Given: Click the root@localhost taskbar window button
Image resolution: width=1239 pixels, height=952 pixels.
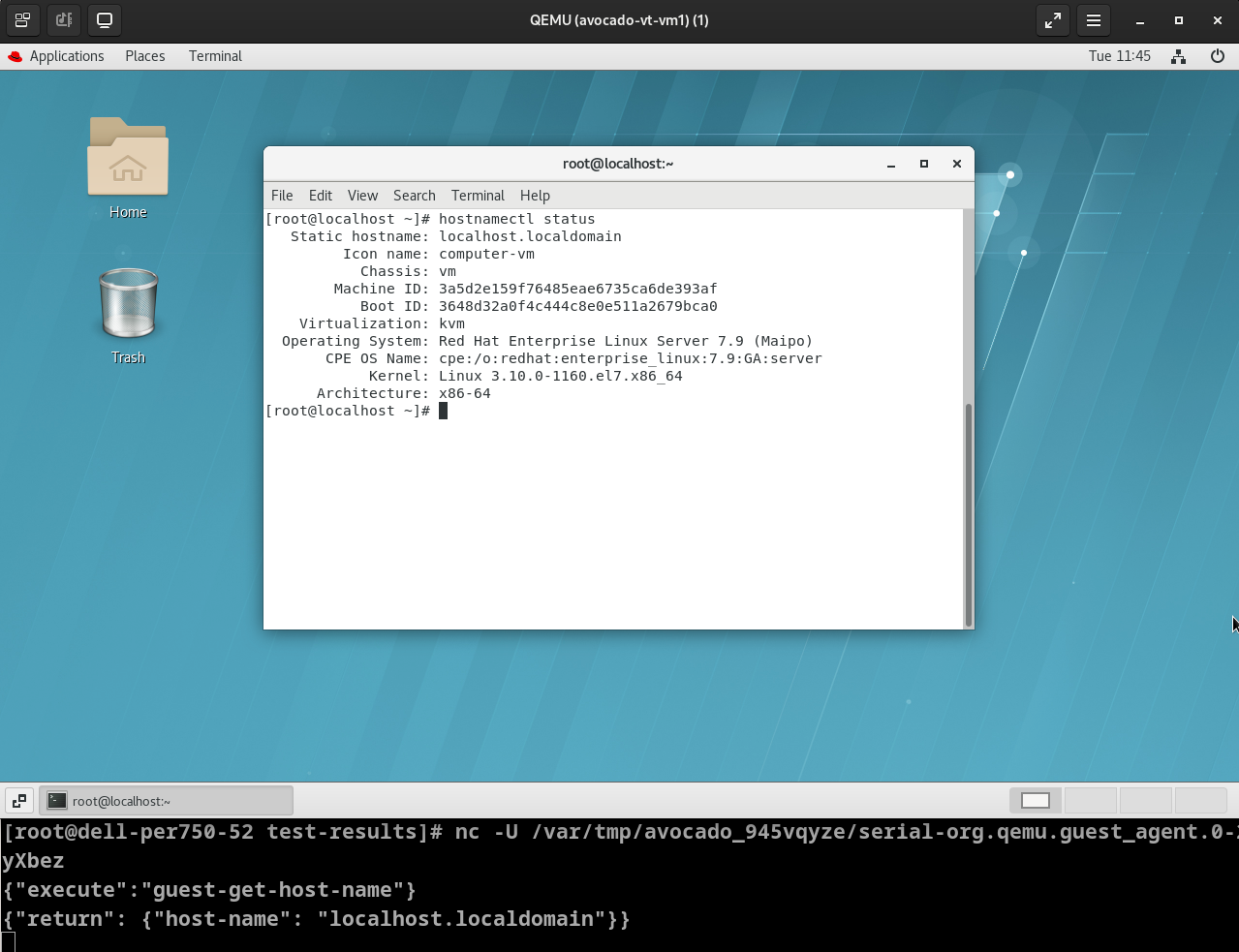Looking at the screenshot, I should coord(166,801).
